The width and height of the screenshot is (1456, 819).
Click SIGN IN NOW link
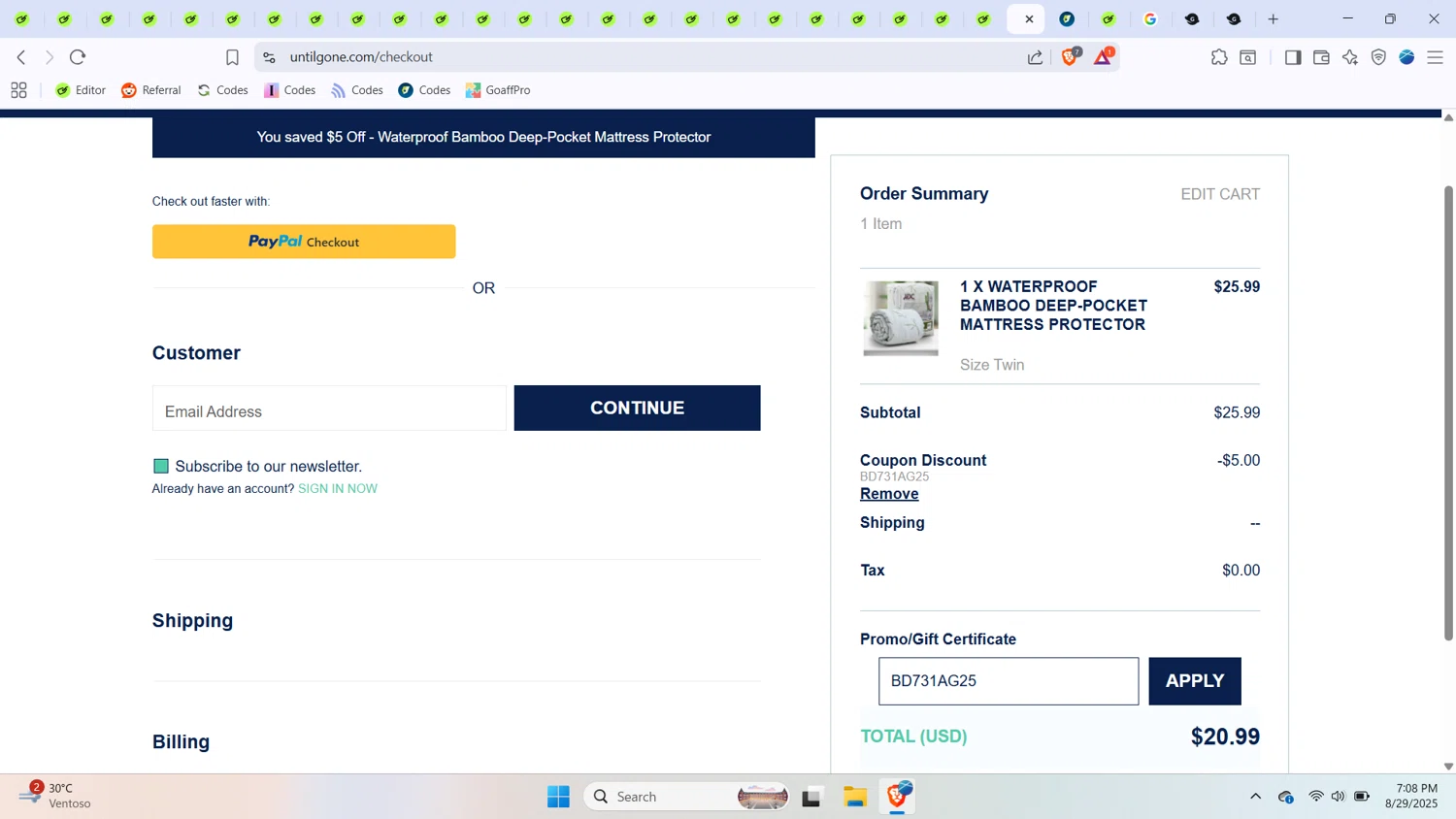(338, 489)
